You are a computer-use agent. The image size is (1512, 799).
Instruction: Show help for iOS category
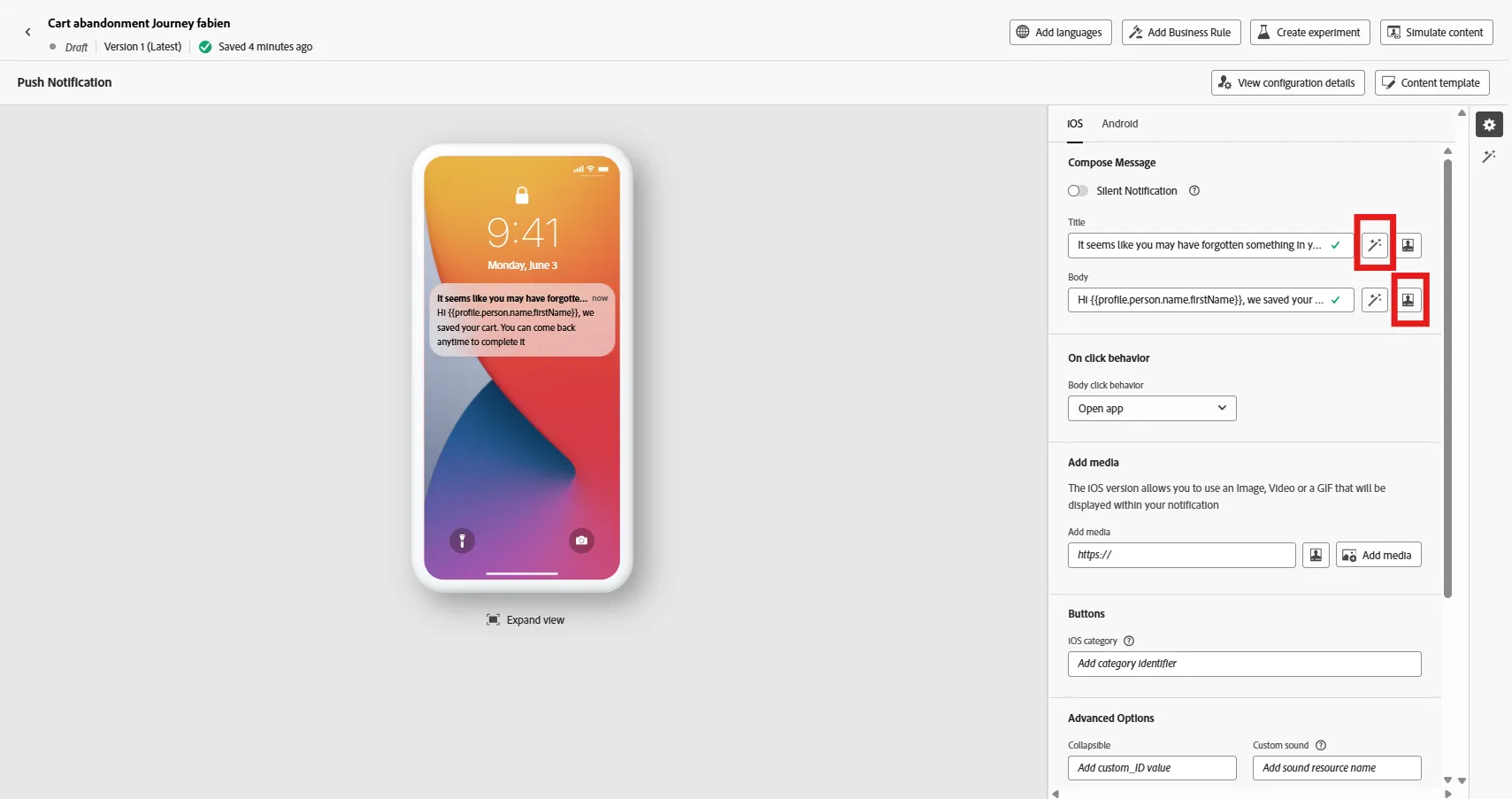pos(1129,641)
